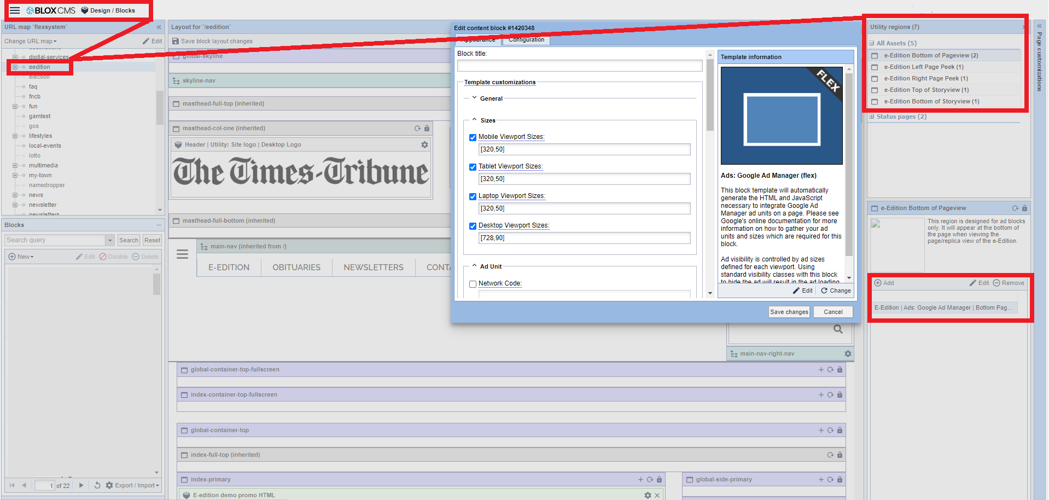Screen dimensions: 1049x500
Task: Add block to global-container-top-fullscreen with plus icon
Action: [x=821, y=369]
